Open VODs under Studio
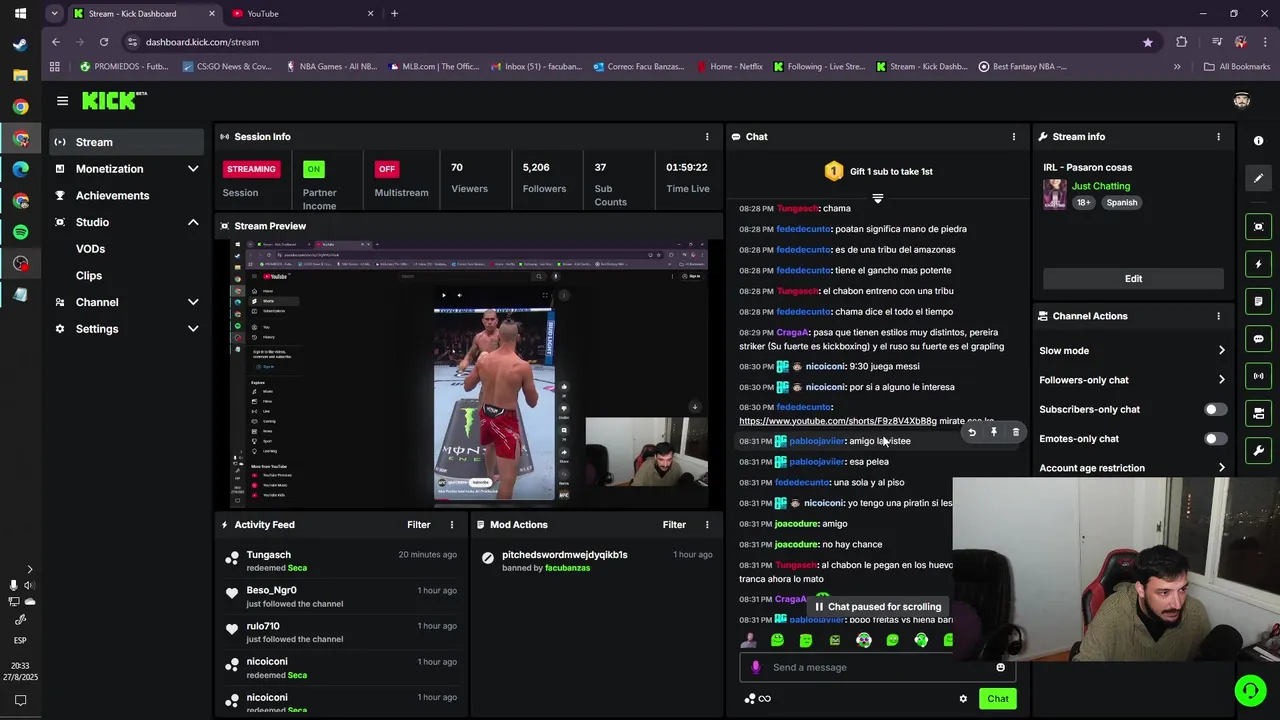 click(90, 249)
